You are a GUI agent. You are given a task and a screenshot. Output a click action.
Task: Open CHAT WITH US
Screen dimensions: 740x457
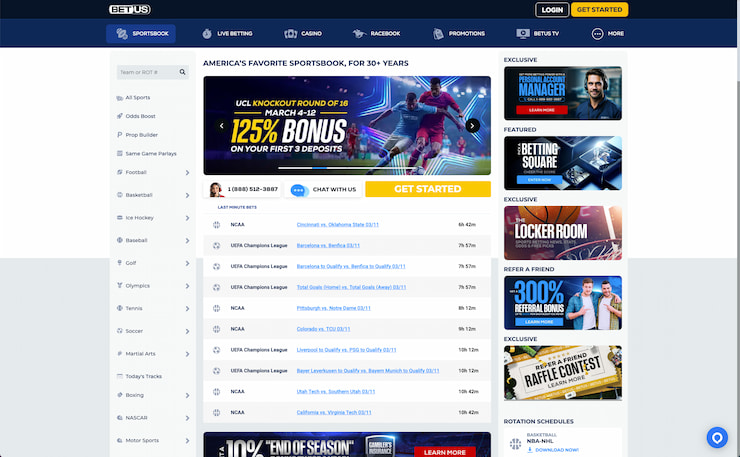pos(323,189)
